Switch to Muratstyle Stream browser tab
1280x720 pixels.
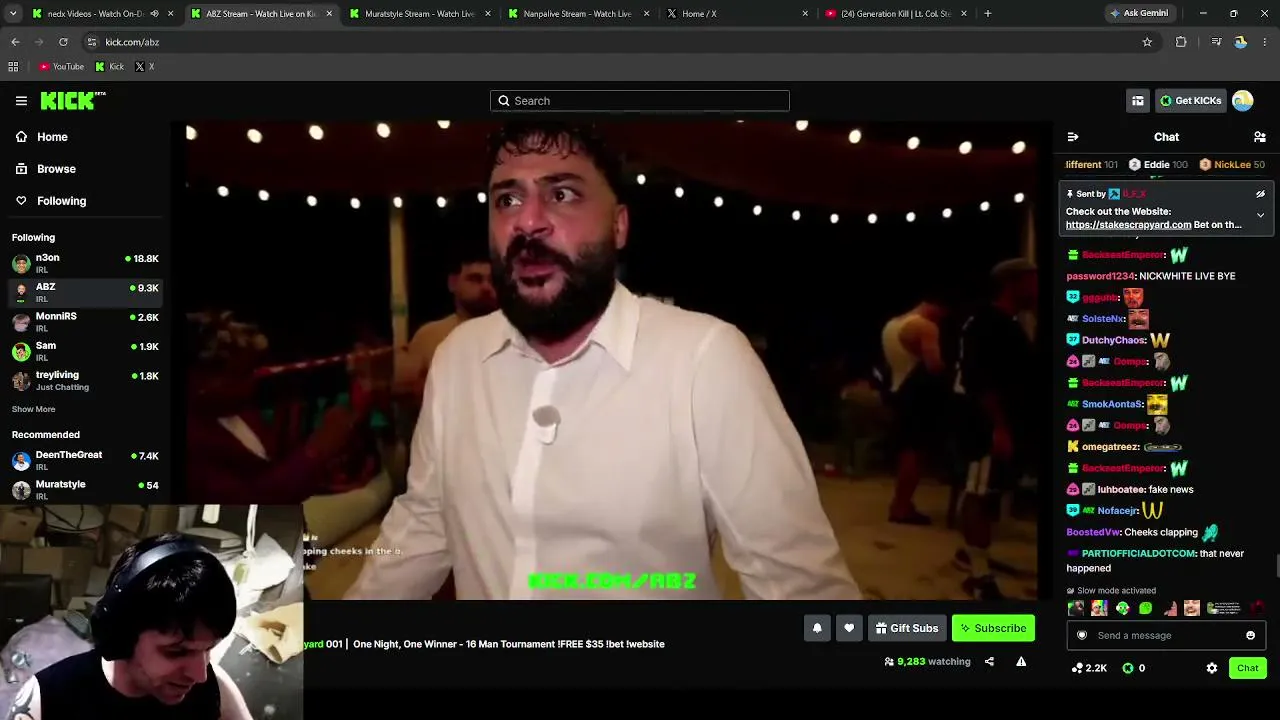(x=420, y=14)
